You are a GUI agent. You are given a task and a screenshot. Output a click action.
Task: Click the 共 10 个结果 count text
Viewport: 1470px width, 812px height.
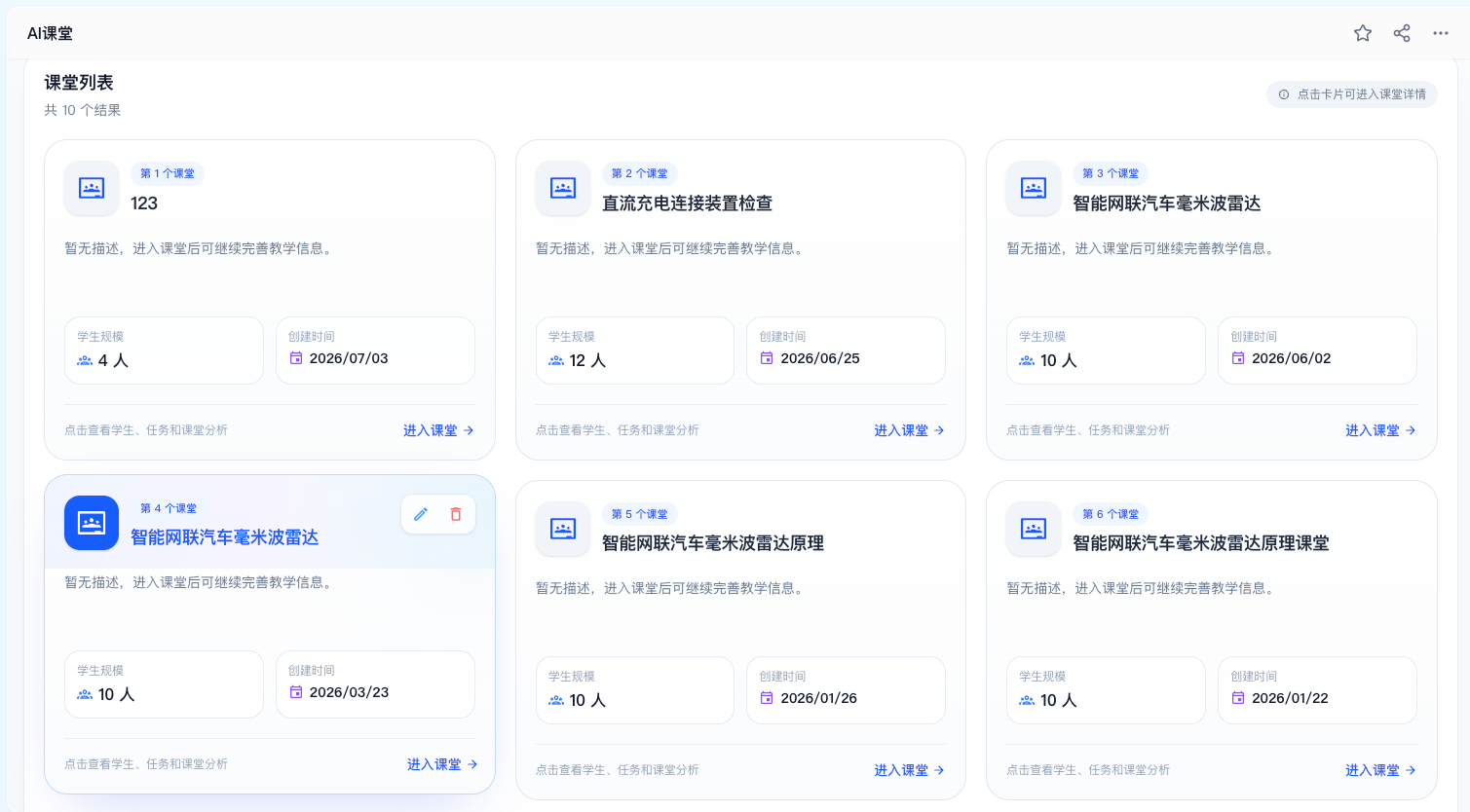(x=83, y=110)
